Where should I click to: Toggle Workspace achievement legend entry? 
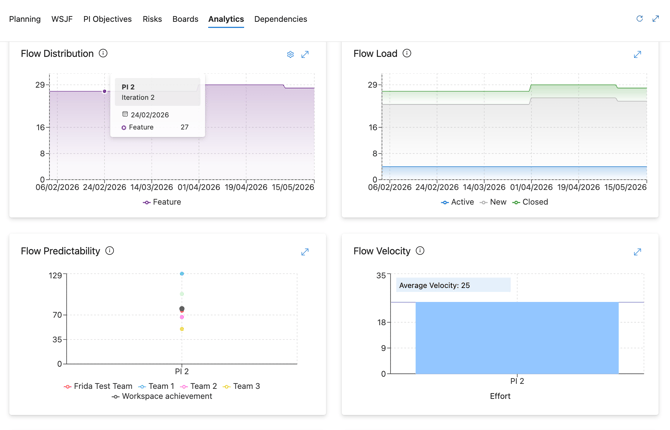pyautogui.click(x=162, y=396)
